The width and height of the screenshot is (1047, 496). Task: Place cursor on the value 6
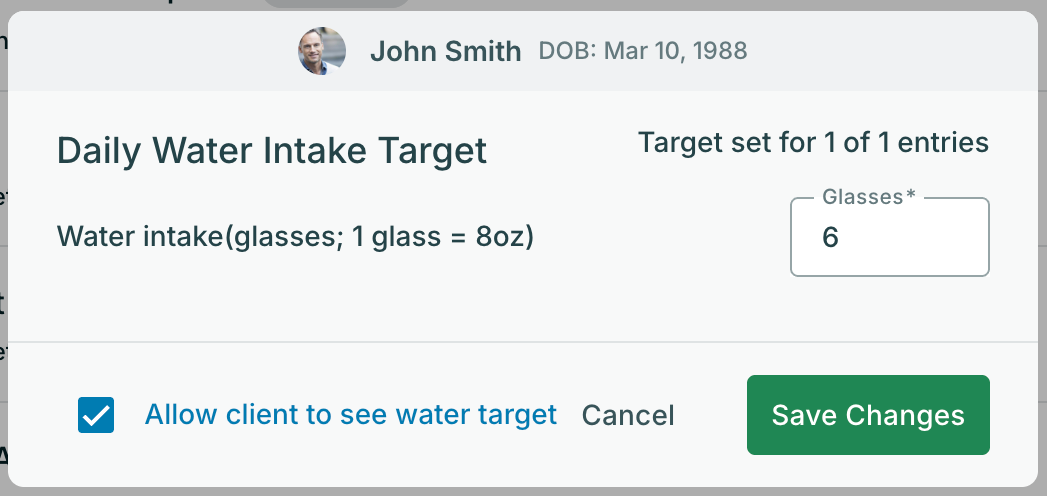831,238
